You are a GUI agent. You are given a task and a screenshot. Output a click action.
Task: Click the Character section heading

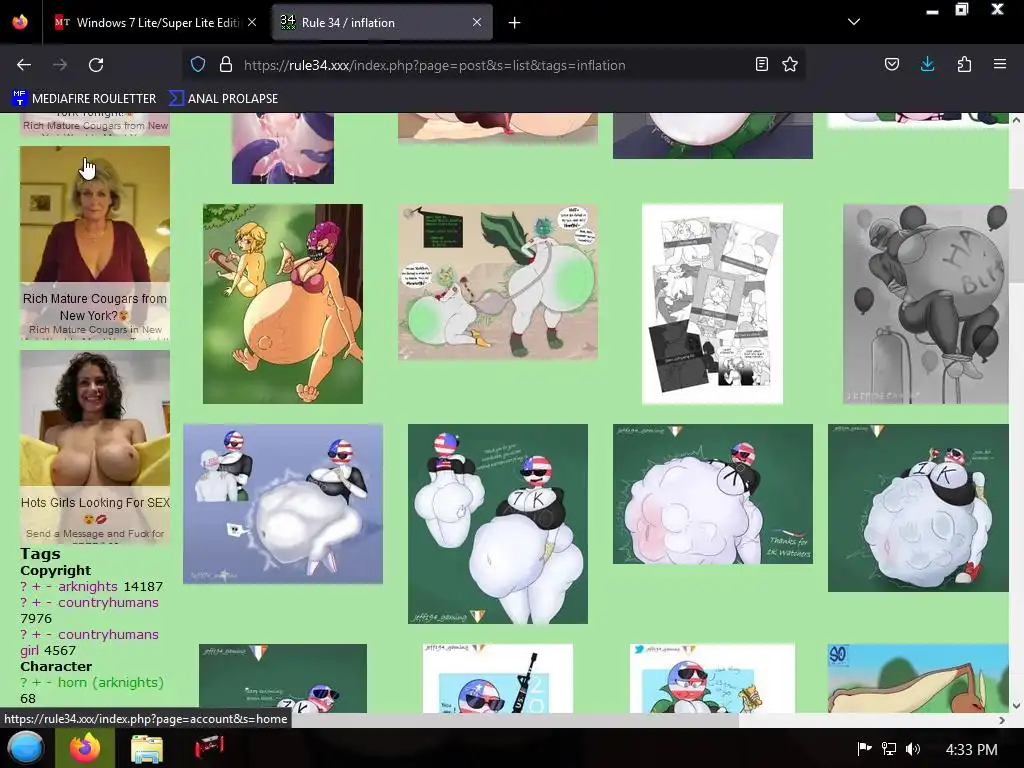tap(56, 667)
